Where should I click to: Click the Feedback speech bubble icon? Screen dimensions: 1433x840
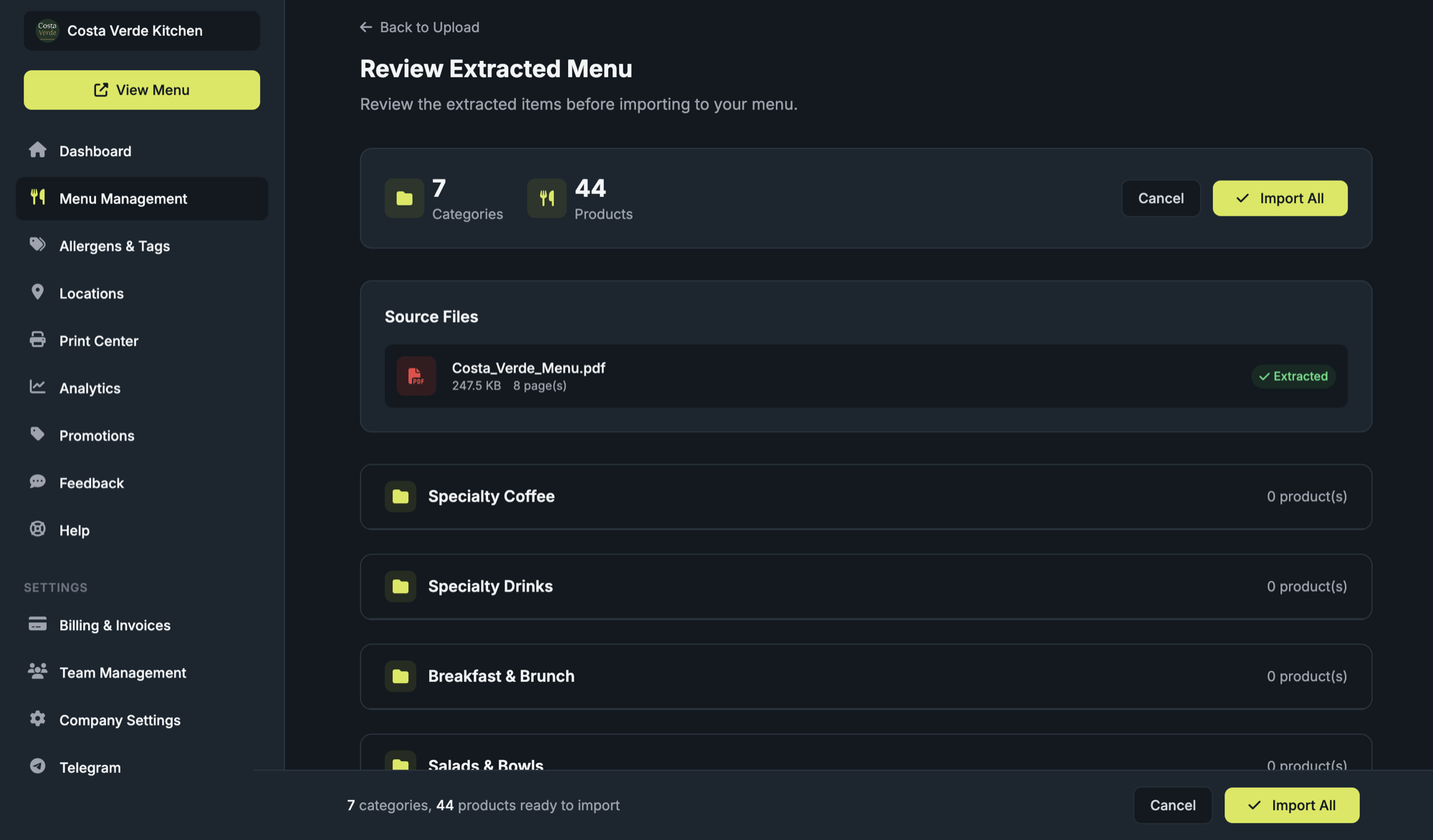point(37,481)
